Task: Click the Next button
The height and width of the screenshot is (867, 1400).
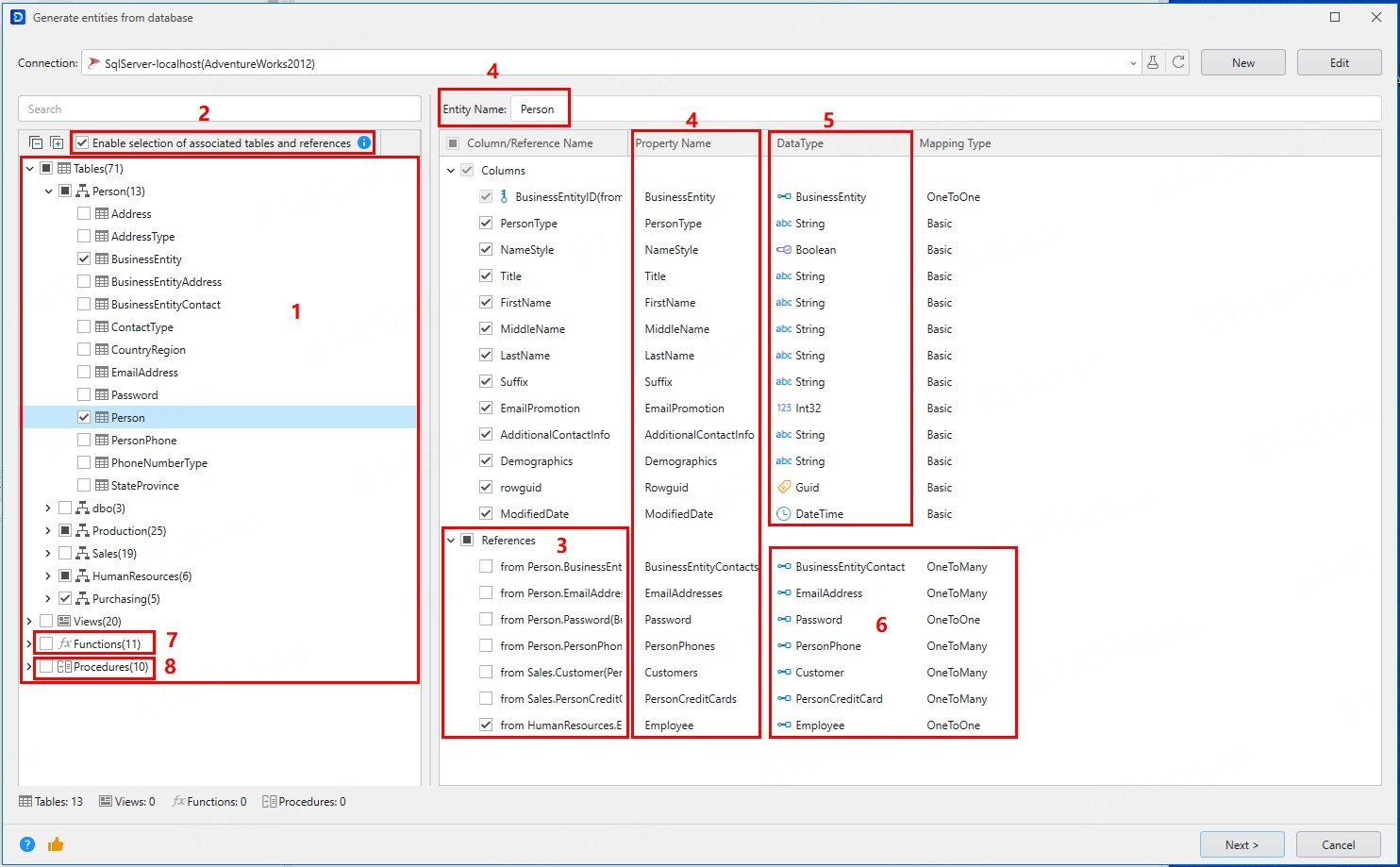Action: 1242,844
